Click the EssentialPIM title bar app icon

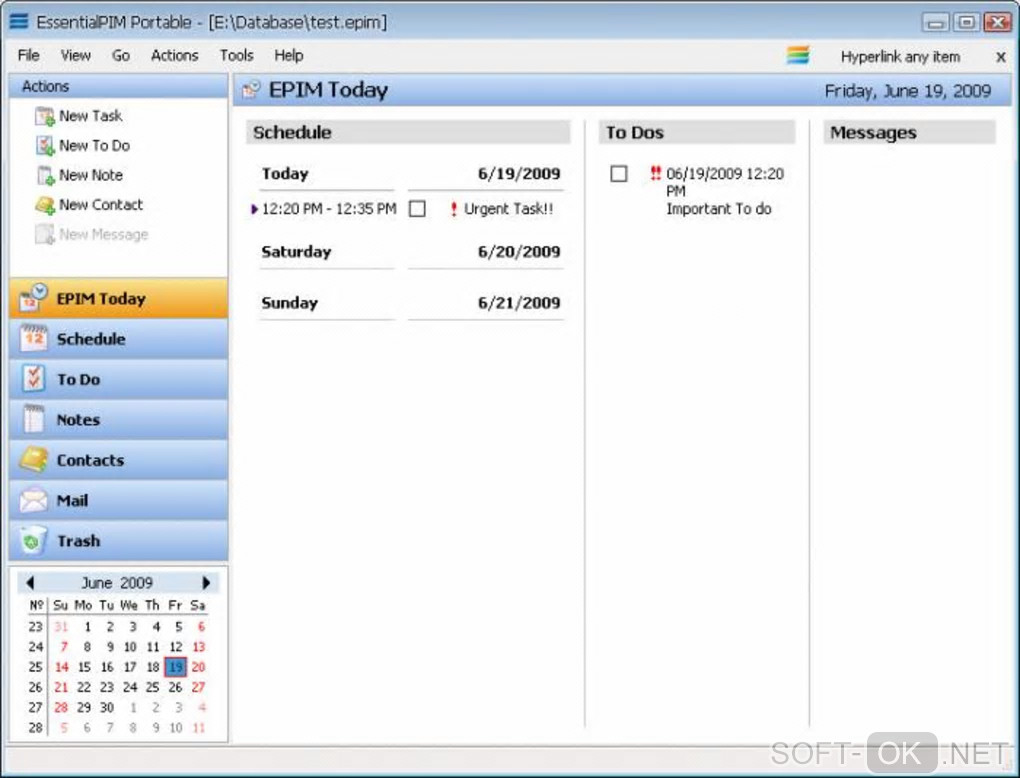[19, 21]
